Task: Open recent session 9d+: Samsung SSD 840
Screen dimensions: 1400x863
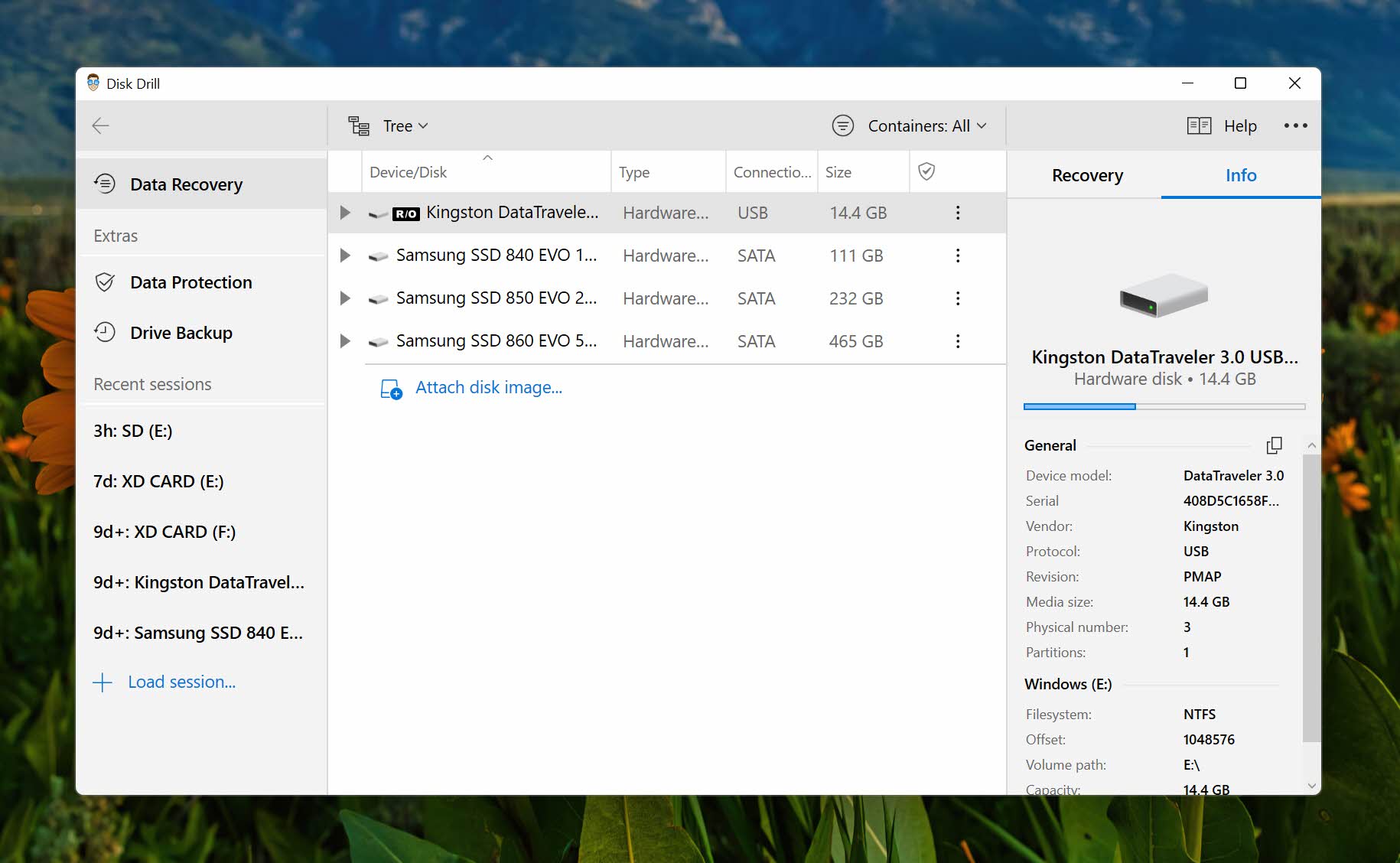Action: [x=202, y=633]
